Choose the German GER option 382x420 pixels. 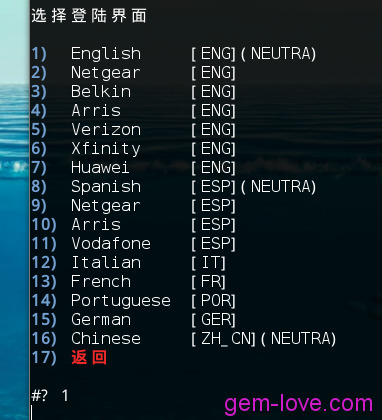[x=133, y=319]
